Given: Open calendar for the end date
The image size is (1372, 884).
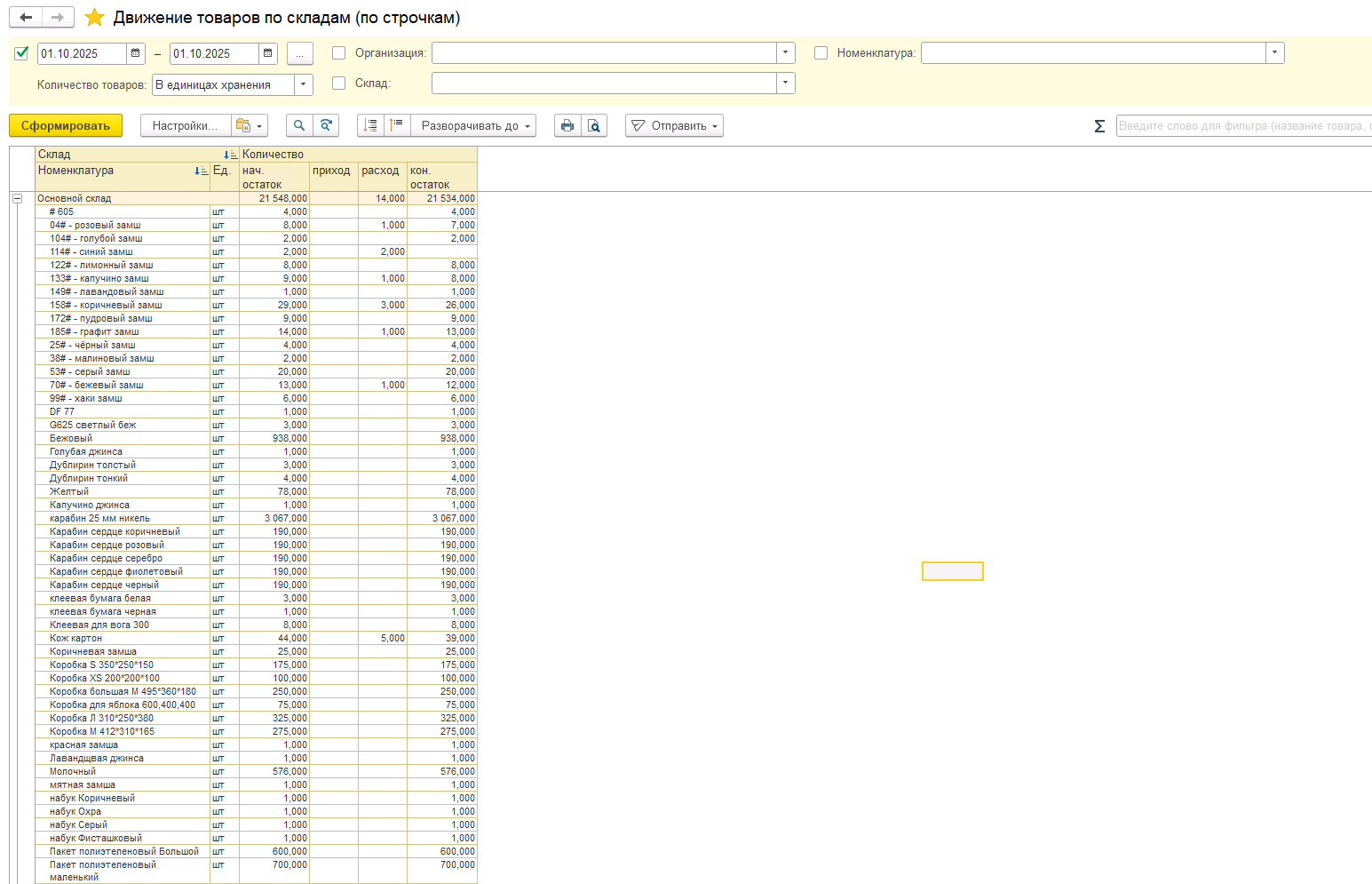Looking at the screenshot, I should point(268,53).
